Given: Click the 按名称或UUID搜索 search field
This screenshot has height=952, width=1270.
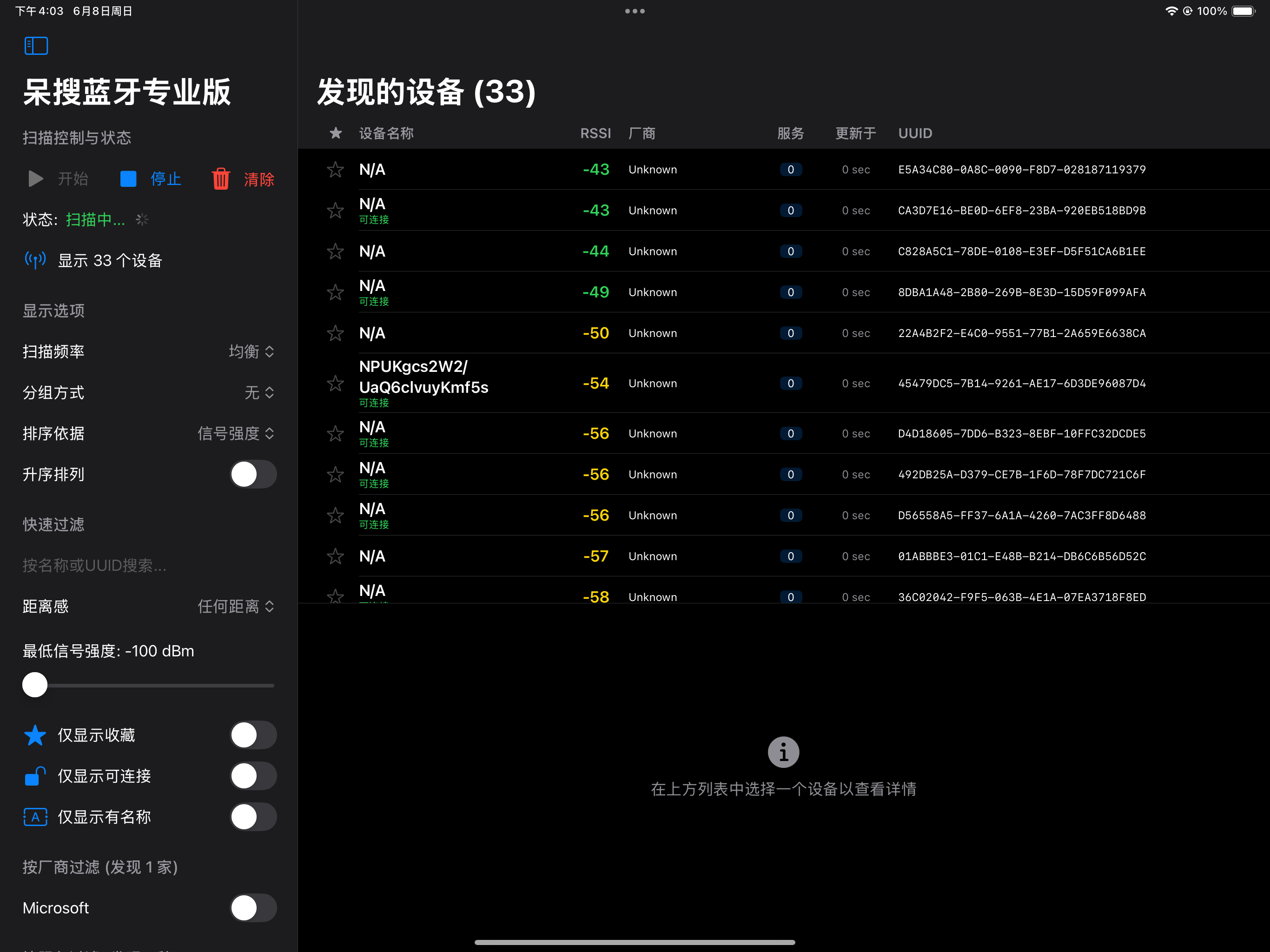Looking at the screenshot, I should pyautogui.click(x=149, y=566).
